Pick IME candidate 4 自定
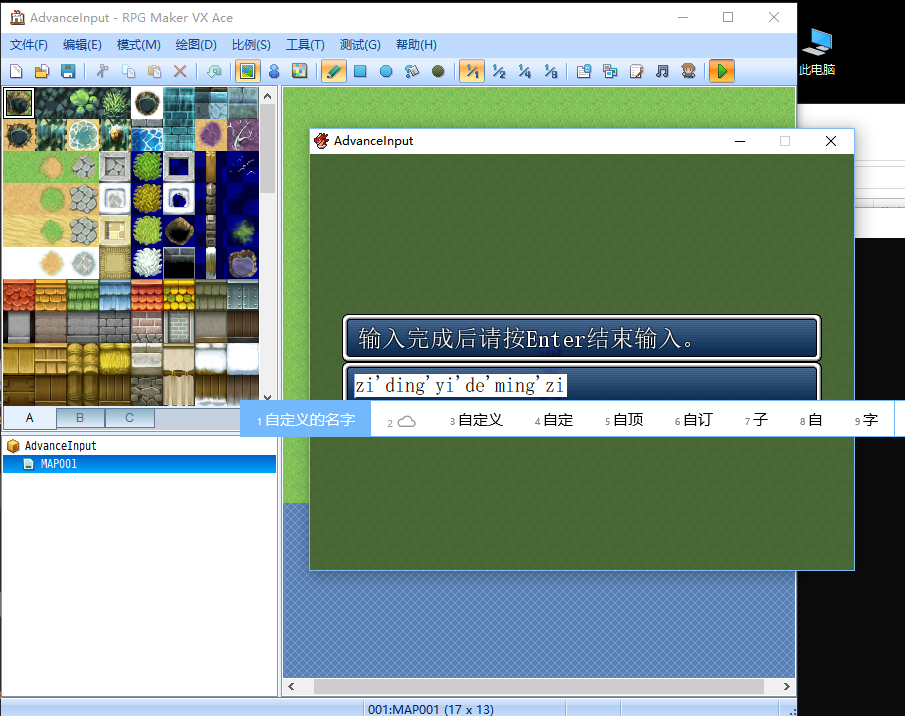The height and width of the screenshot is (716, 905). click(554, 420)
